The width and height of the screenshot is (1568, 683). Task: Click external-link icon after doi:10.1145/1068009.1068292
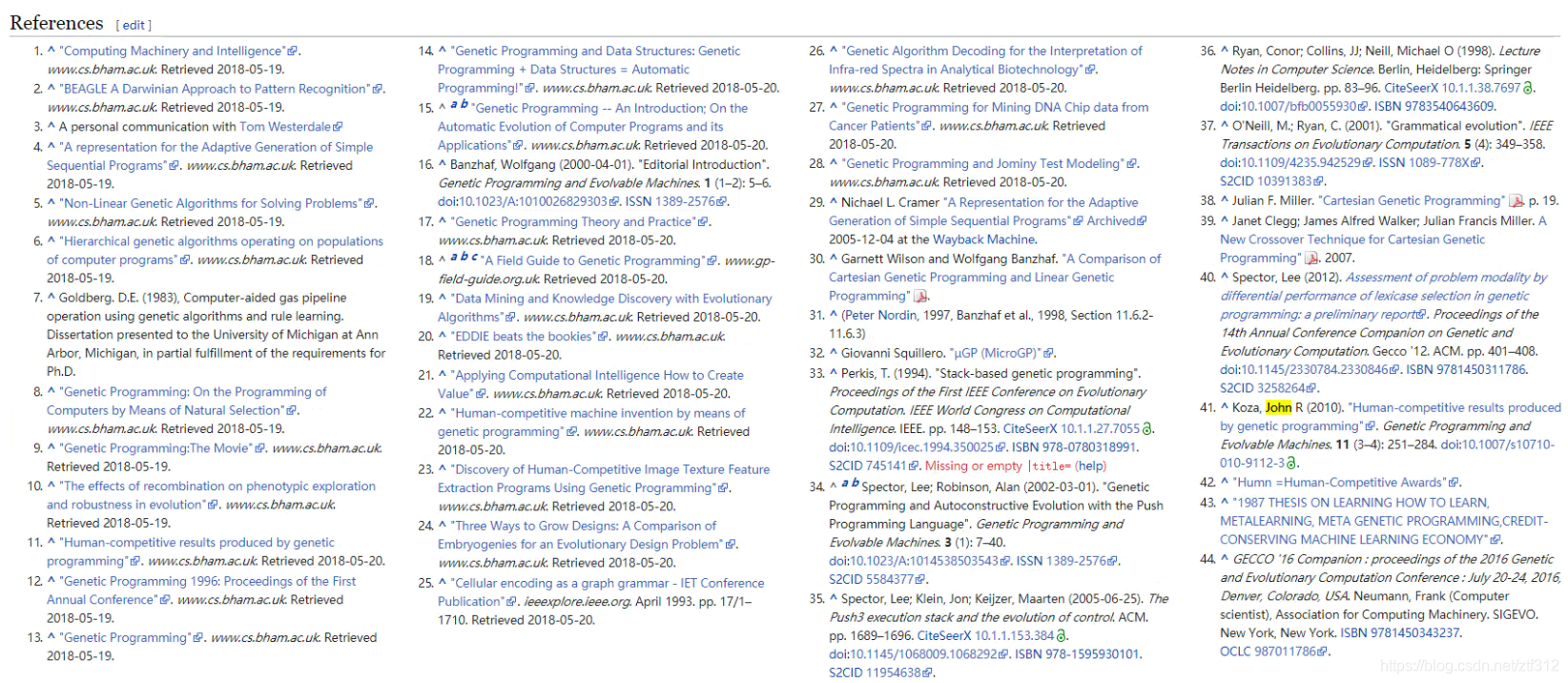click(1003, 655)
